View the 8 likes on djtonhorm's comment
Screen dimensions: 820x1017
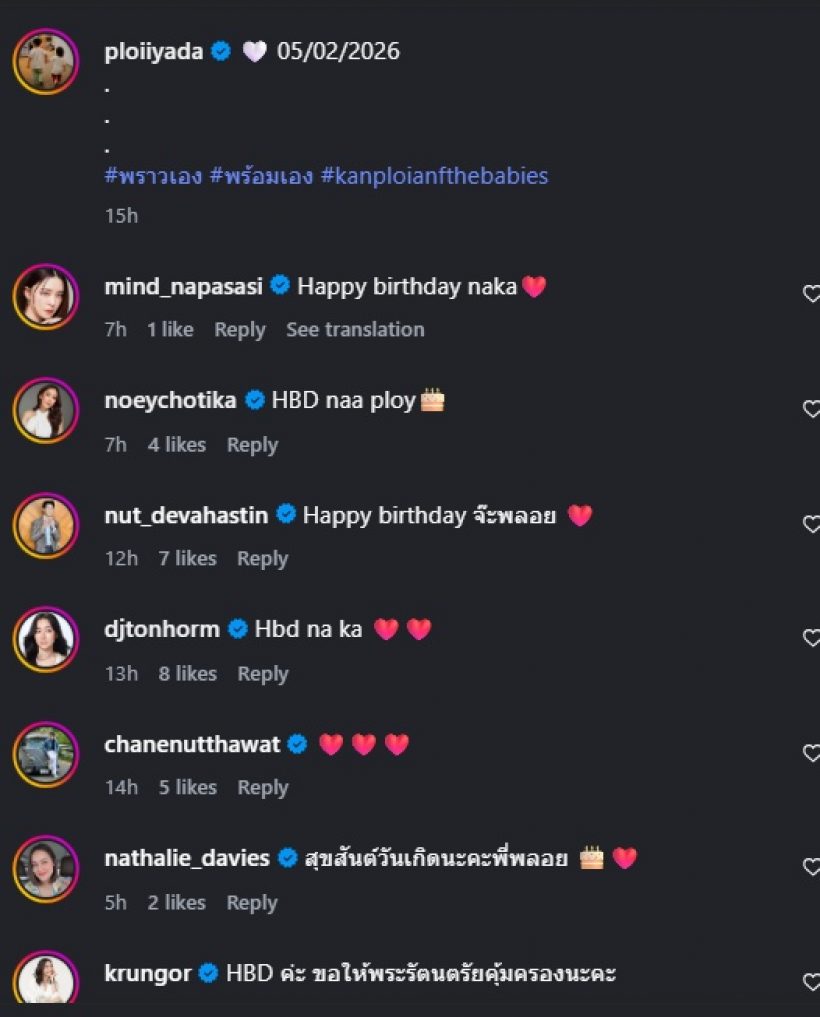coord(187,674)
